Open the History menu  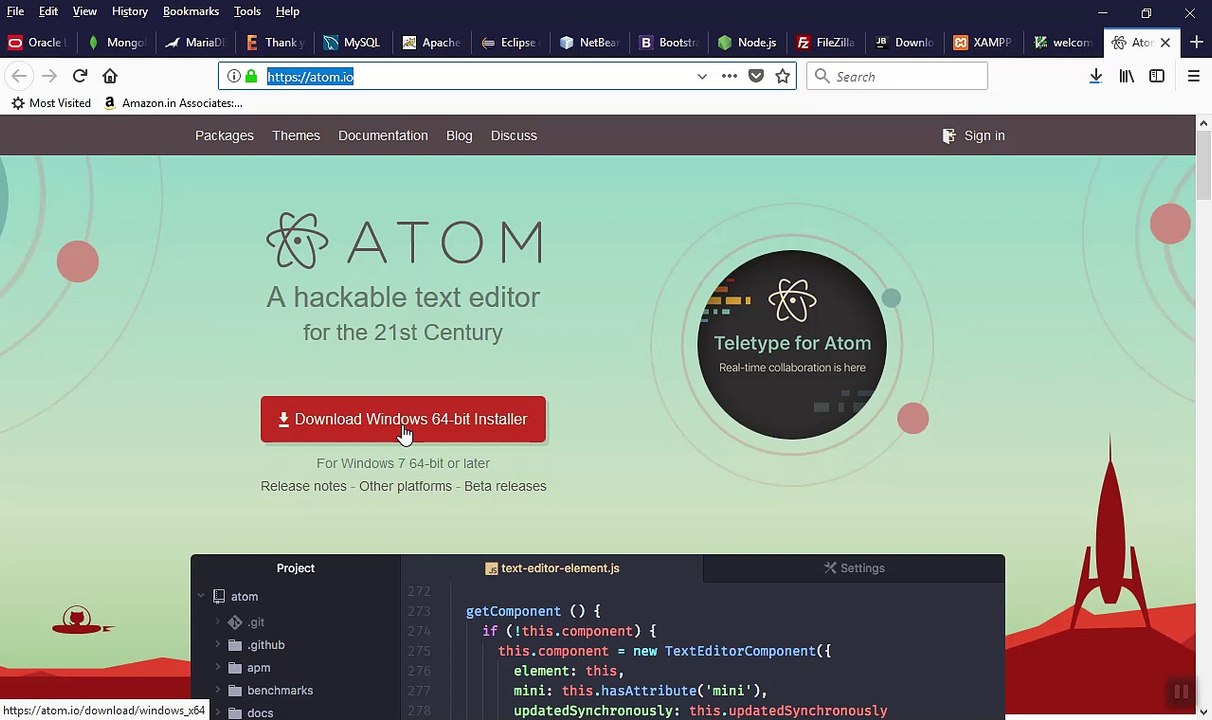(129, 11)
